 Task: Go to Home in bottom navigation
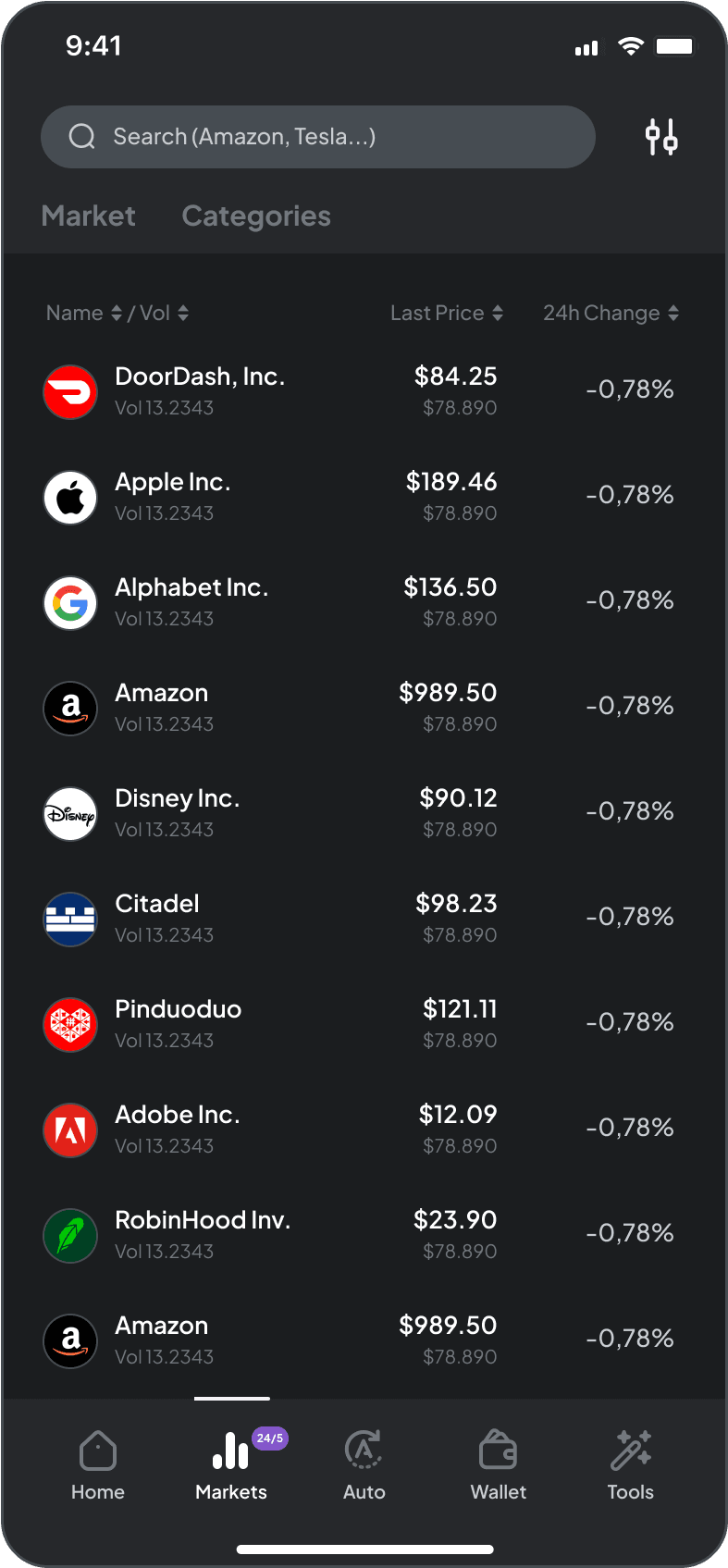pos(98,1465)
